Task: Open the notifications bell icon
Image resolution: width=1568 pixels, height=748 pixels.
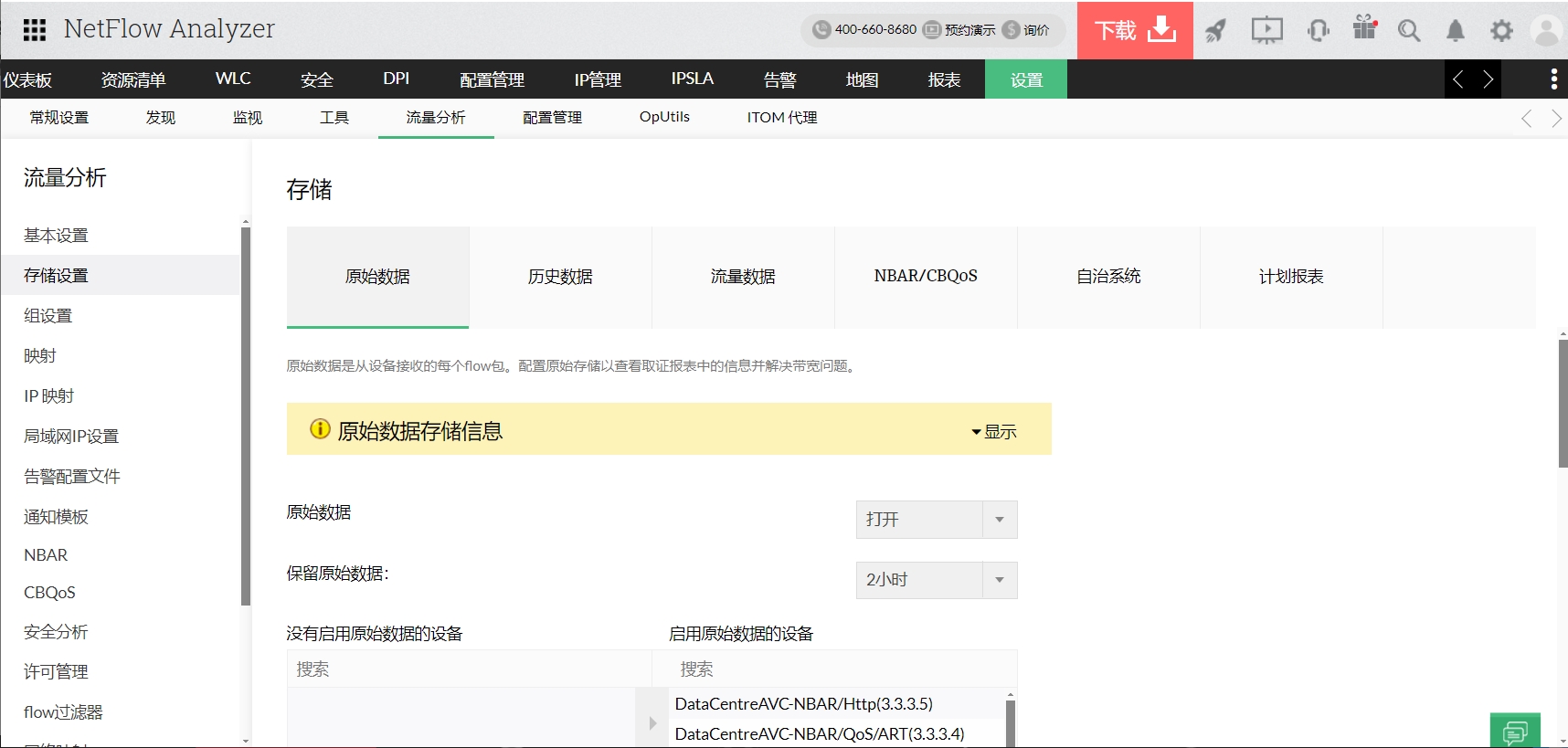Action: (x=1456, y=31)
